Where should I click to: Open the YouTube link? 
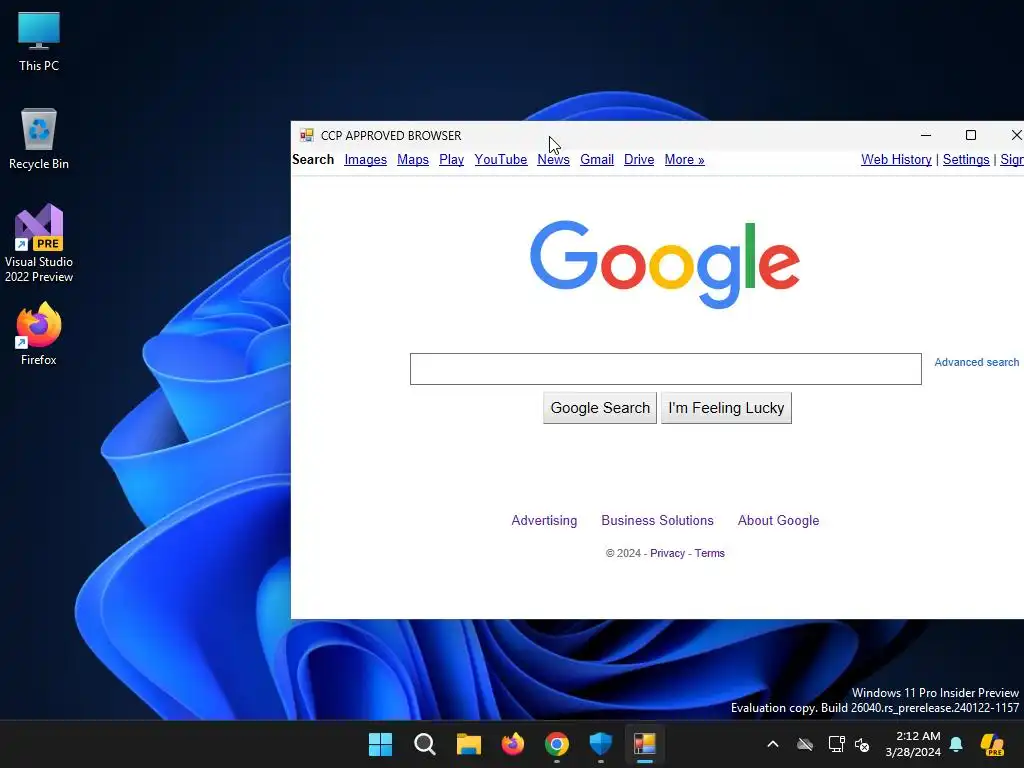coord(501,160)
